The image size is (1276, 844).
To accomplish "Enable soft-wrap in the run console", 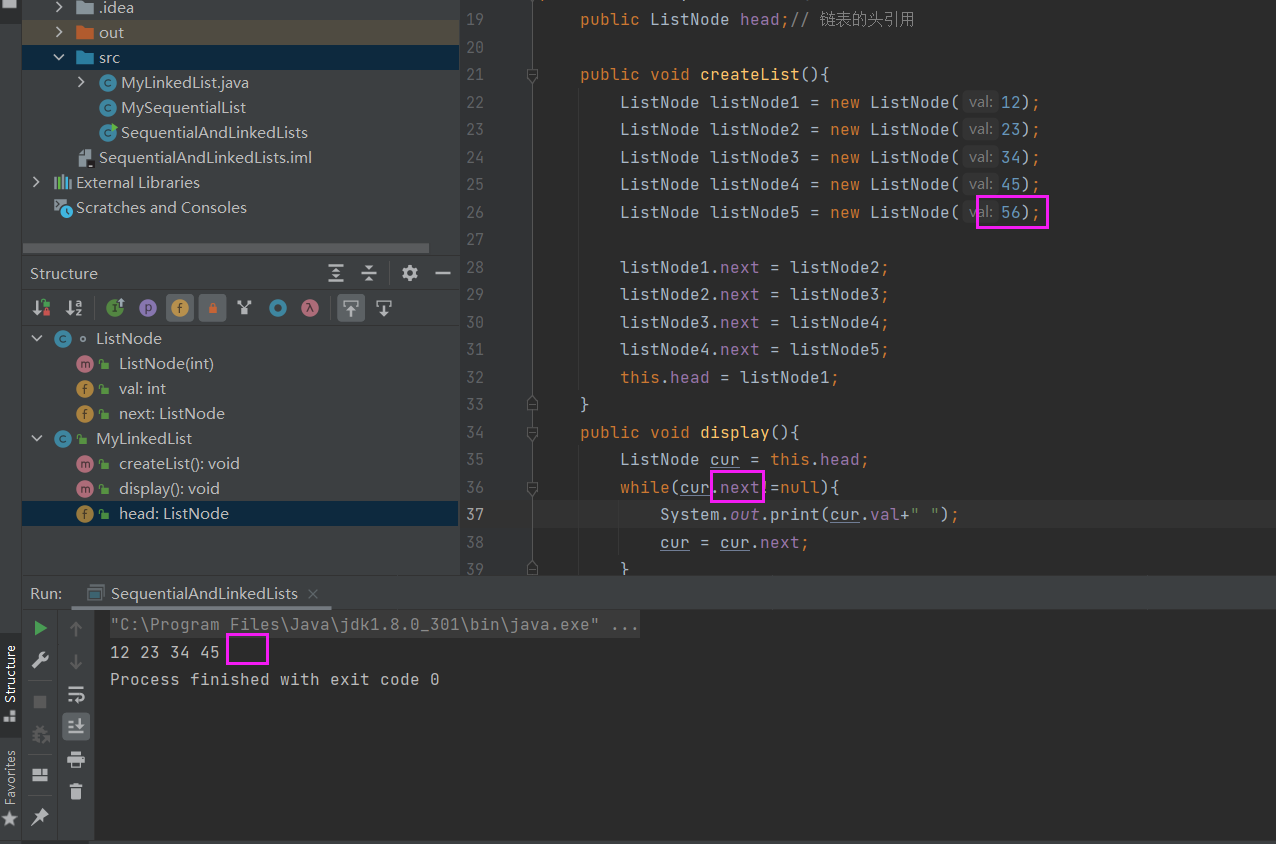I will click(76, 694).
